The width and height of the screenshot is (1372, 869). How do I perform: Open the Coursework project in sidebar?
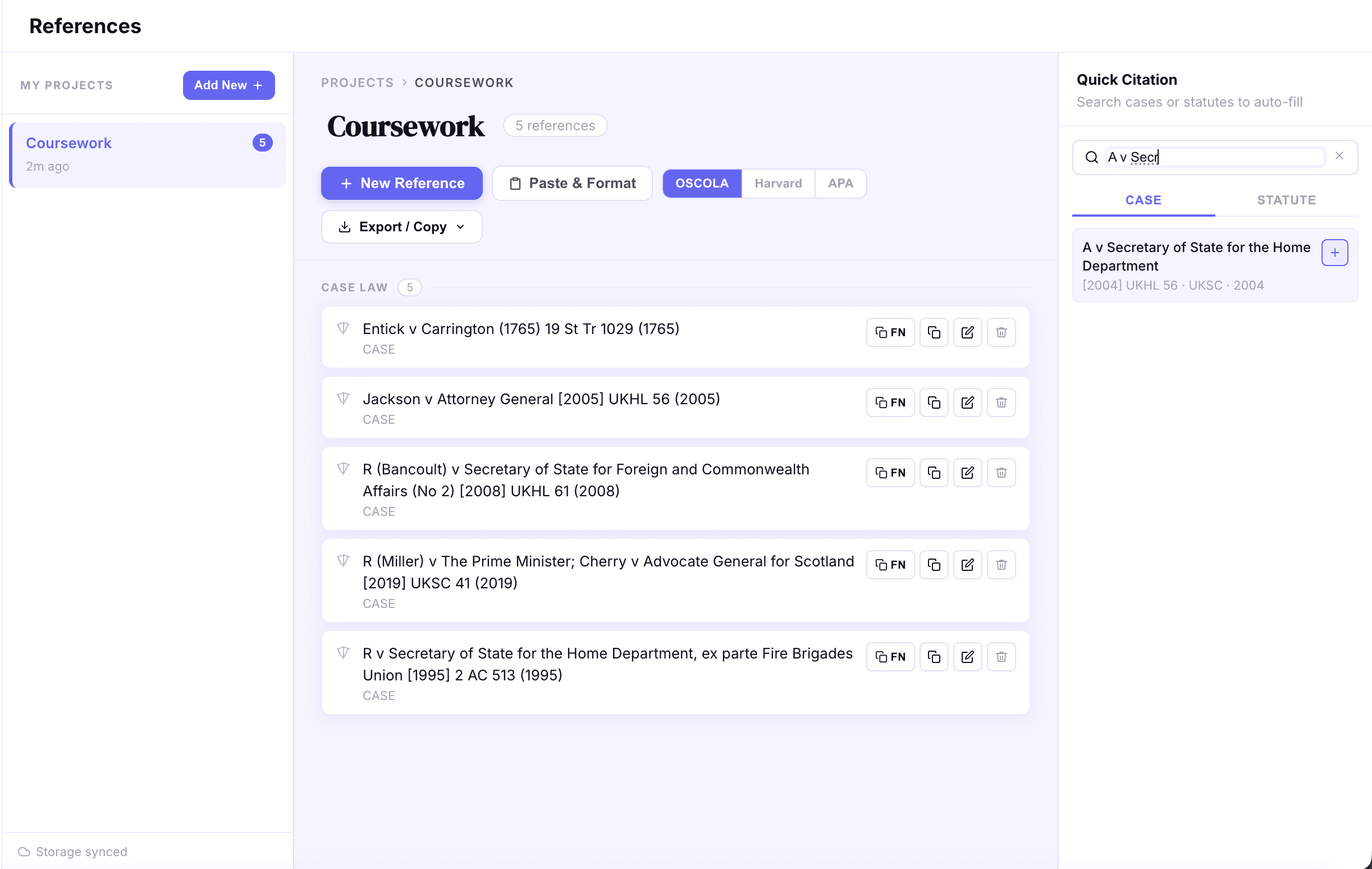pos(148,154)
